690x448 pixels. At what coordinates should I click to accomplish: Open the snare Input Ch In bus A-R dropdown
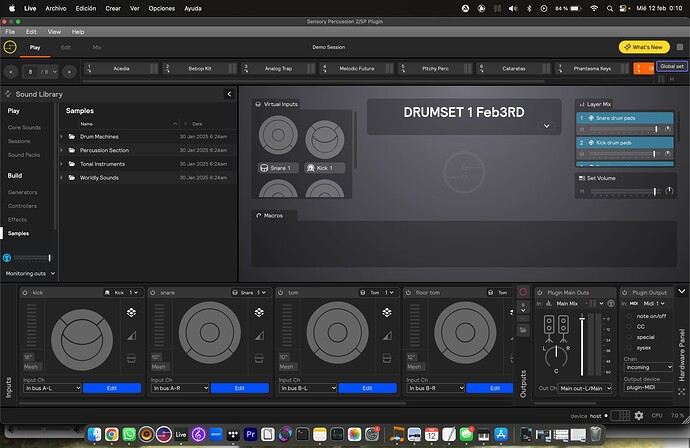[180, 388]
